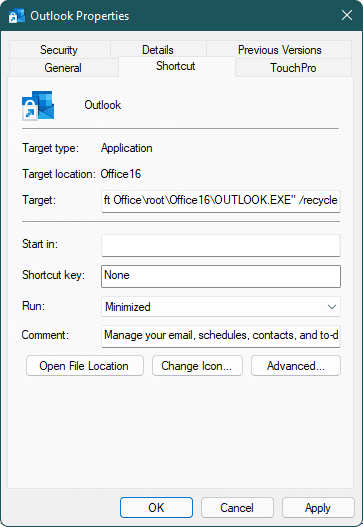Click the Shortcut key field

click(221, 276)
